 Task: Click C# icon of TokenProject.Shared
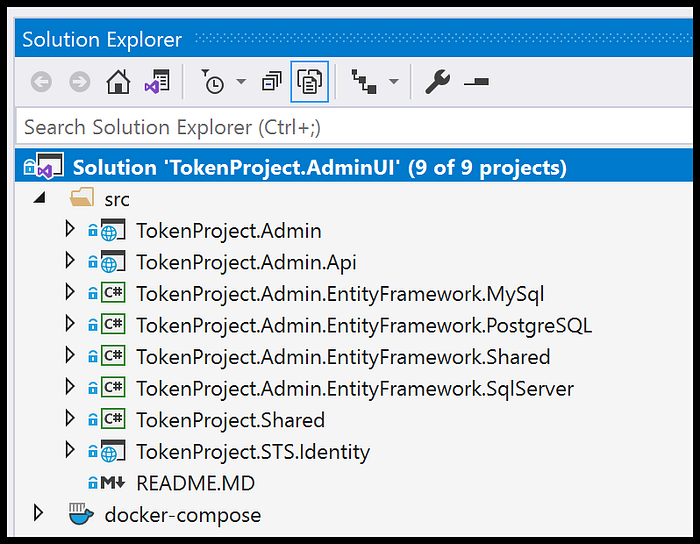click(x=113, y=419)
